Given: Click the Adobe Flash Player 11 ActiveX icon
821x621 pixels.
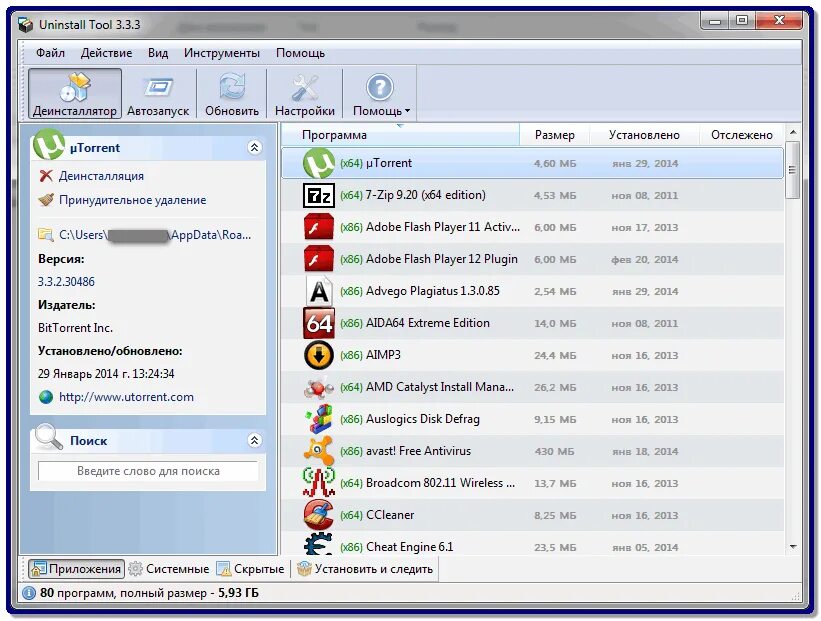Looking at the screenshot, I should pyautogui.click(x=318, y=227).
